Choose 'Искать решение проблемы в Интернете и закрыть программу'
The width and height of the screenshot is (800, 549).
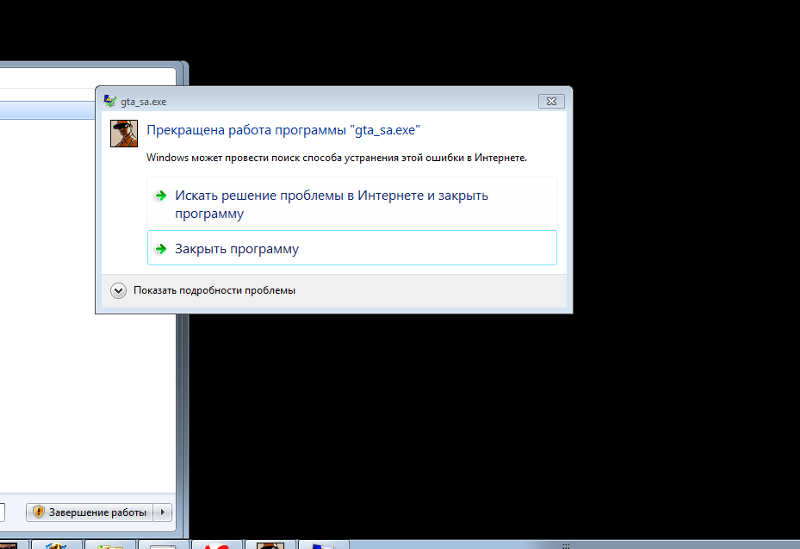pyautogui.click(x=352, y=204)
